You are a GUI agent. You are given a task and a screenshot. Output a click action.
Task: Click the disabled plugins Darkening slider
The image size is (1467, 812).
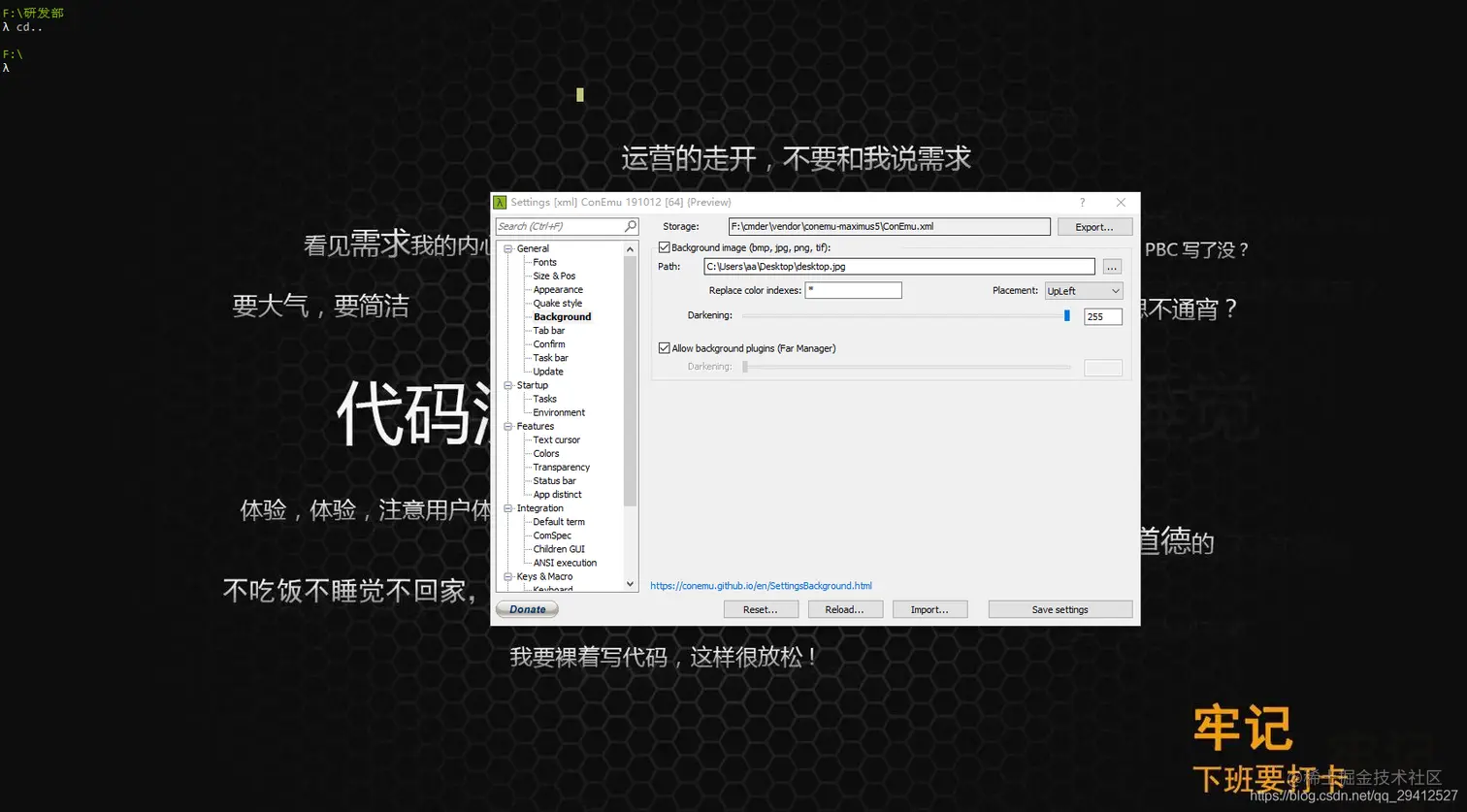click(x=906, y=367)
